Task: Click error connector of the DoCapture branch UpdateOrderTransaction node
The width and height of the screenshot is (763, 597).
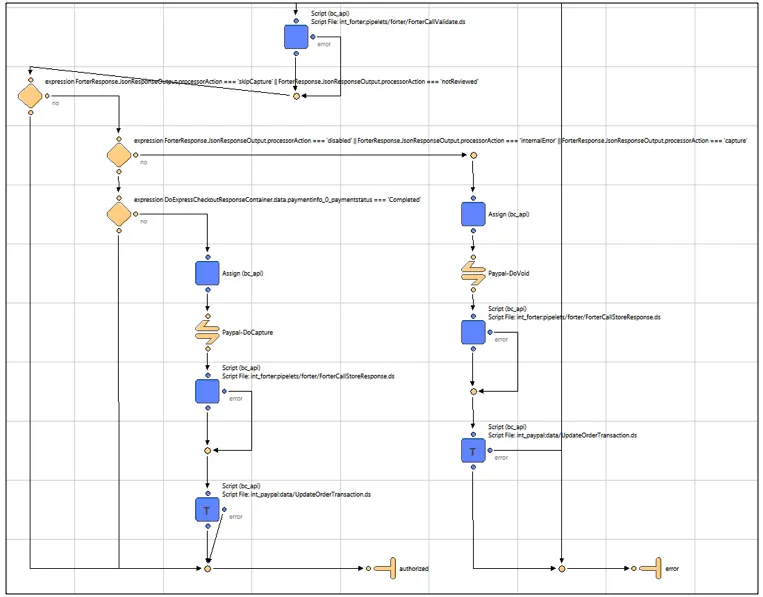Action: click(x=224, y=509)
